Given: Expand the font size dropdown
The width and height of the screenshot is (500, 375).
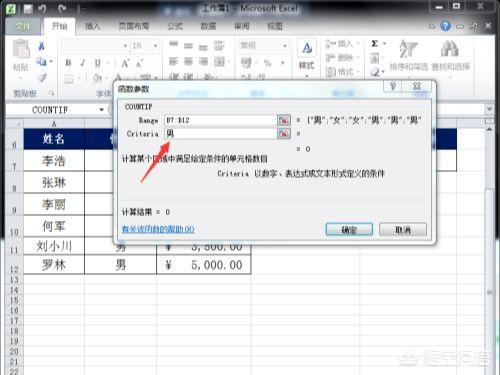Looking at the screenshot, I should click(x=155, y=46).
